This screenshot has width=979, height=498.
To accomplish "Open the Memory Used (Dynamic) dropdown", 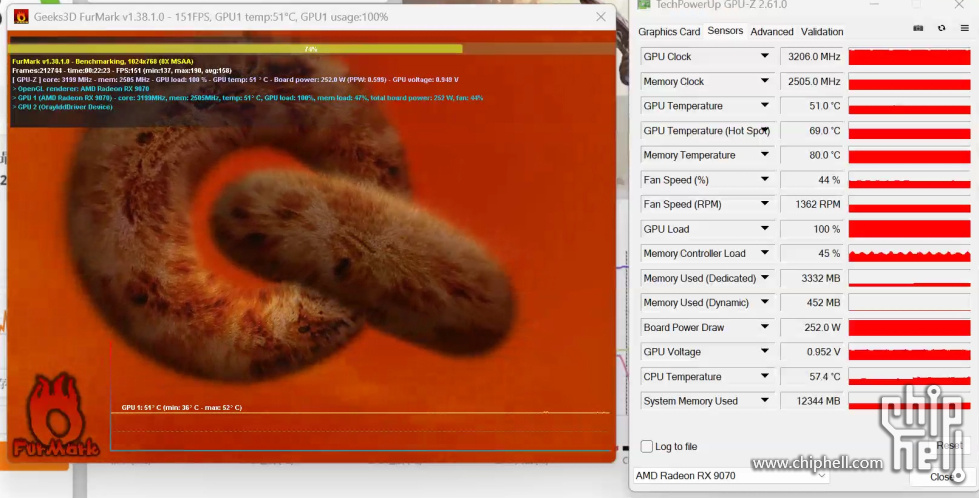I will (764, 303).
